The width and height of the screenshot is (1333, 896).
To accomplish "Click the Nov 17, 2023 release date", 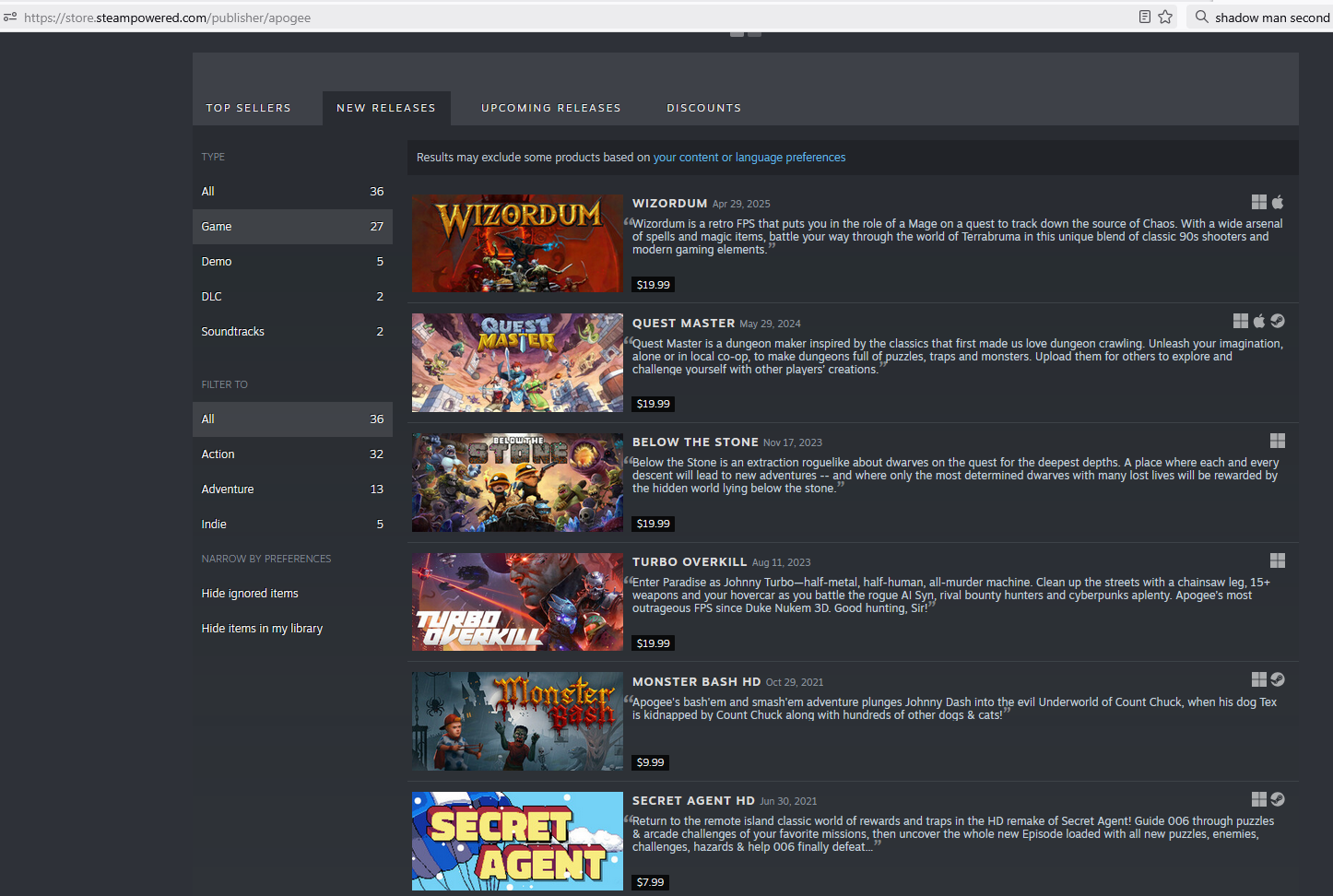I will [793, 443].
